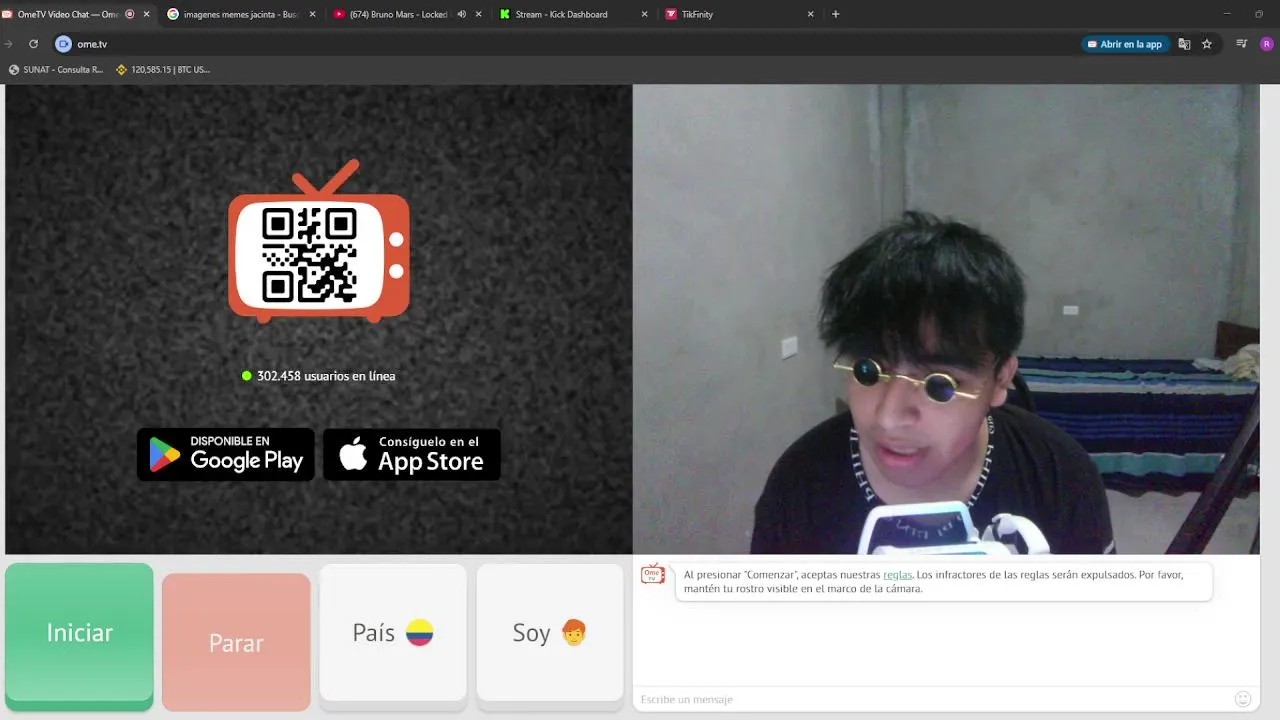Close the Kick Dashboard tab
Screen dimensions: 1280x720
click(644, 14)
